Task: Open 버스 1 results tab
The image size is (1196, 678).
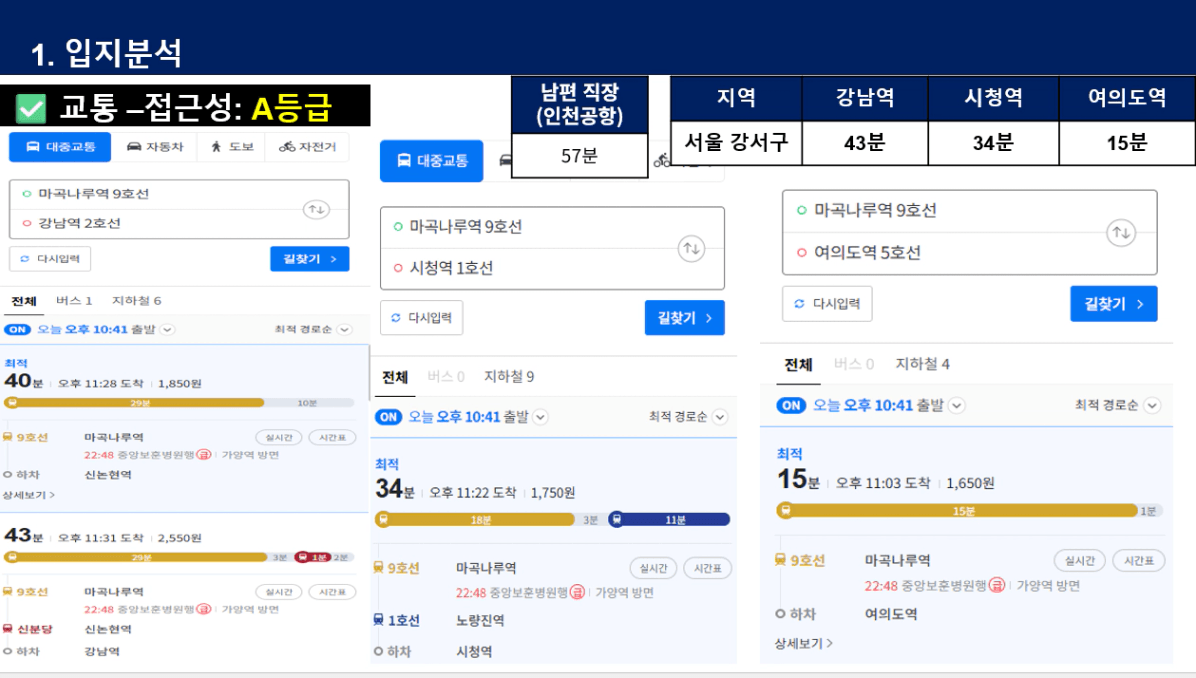Action: [x=74, y=300]
